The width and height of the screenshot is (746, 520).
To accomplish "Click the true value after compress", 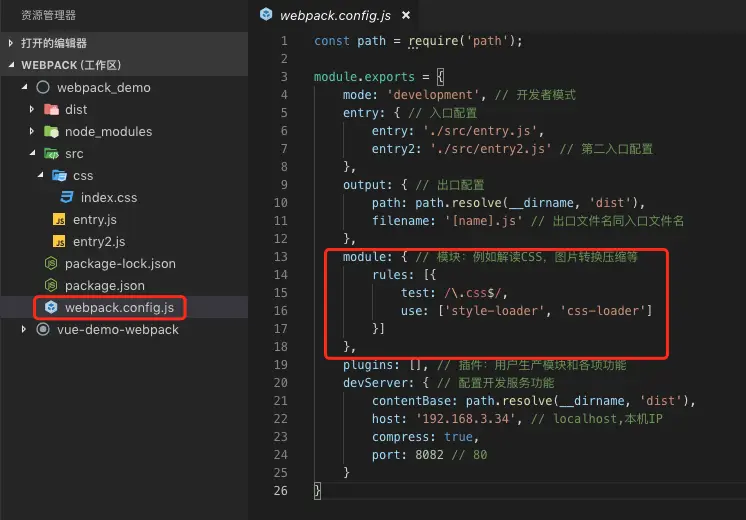I will [x=458, y=437].
